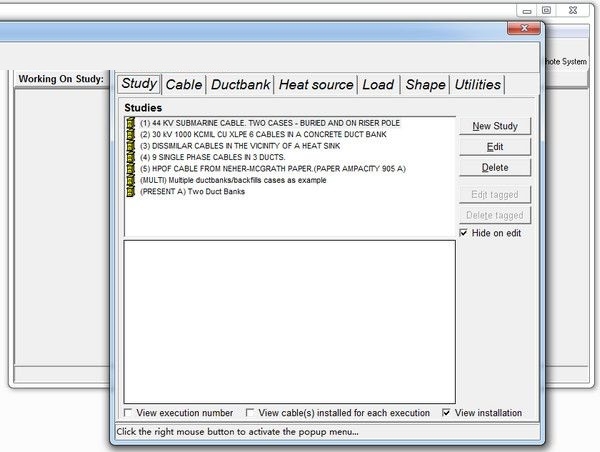The width and height of the screenshot is (600, 452).
Task: Select the (PRESENT A) Two Duct Banks study
Action: point(192,191)
